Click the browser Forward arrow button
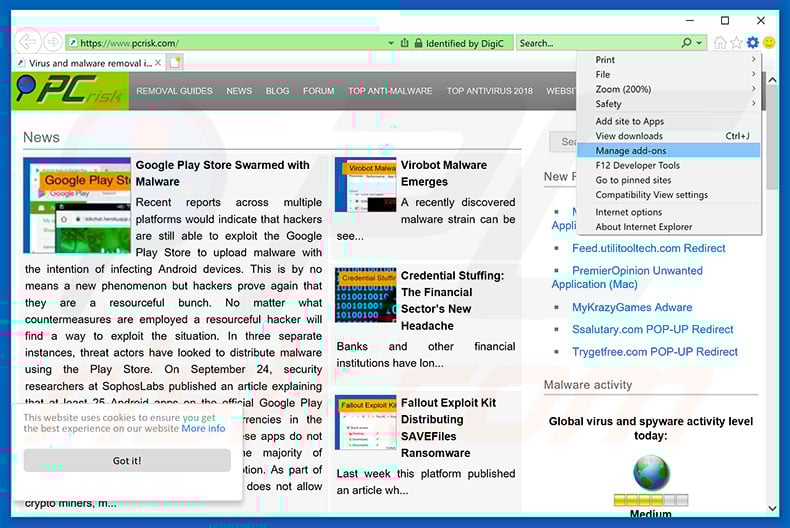Screen dimensions: 790x528 click(x=52, y=42)
